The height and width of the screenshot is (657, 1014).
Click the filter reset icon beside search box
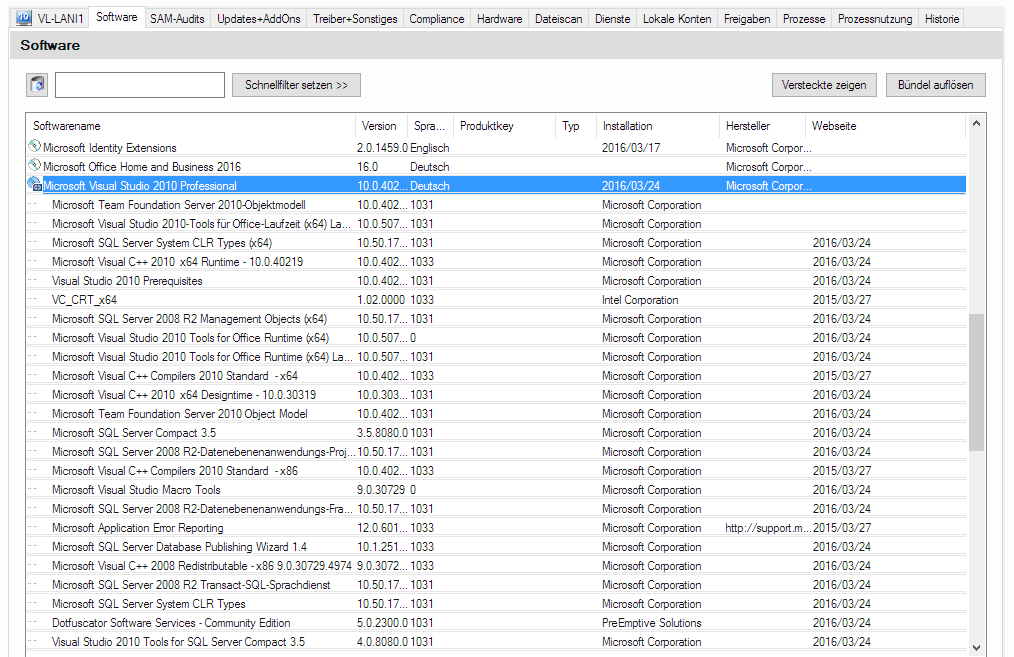coord(38,85)
